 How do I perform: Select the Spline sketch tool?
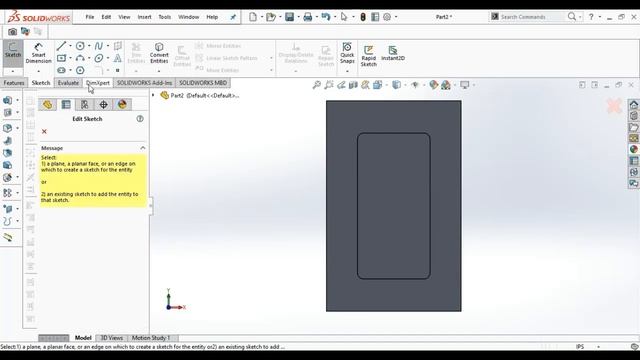click(99, 46)
